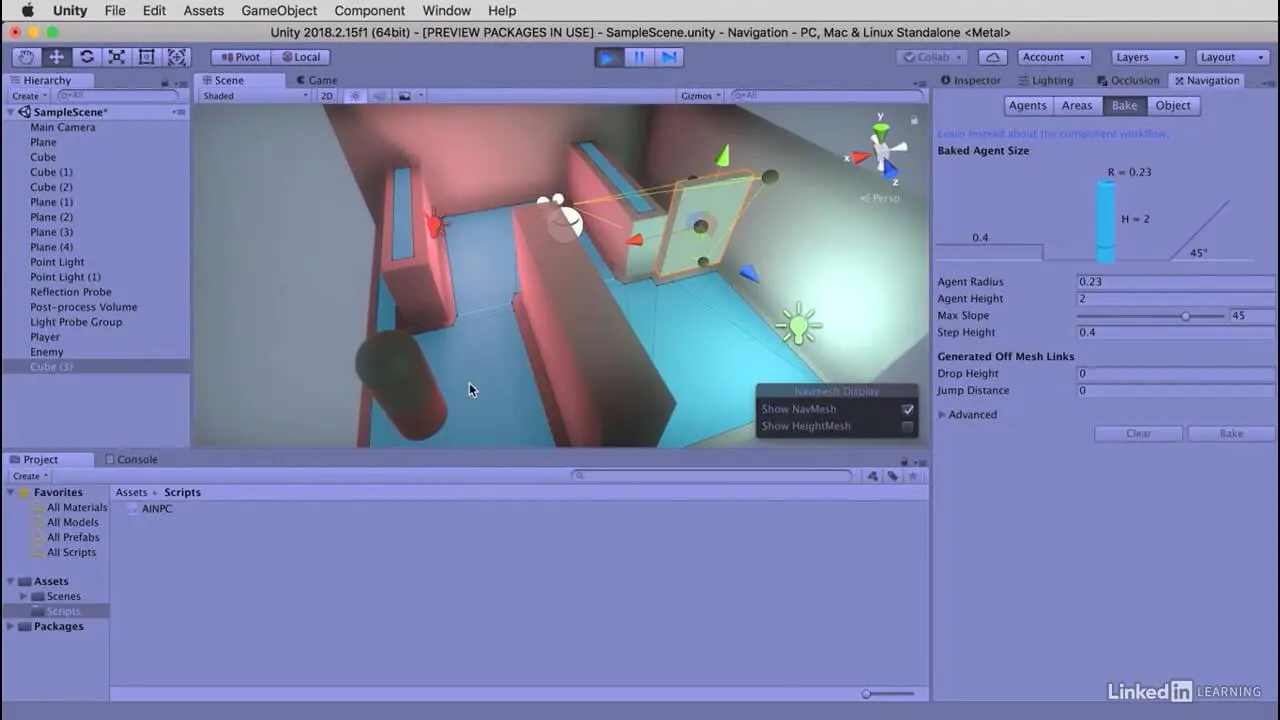Select Enemy in the Hierarchy
Screen dimensions: 1280x720
(47, 352)
